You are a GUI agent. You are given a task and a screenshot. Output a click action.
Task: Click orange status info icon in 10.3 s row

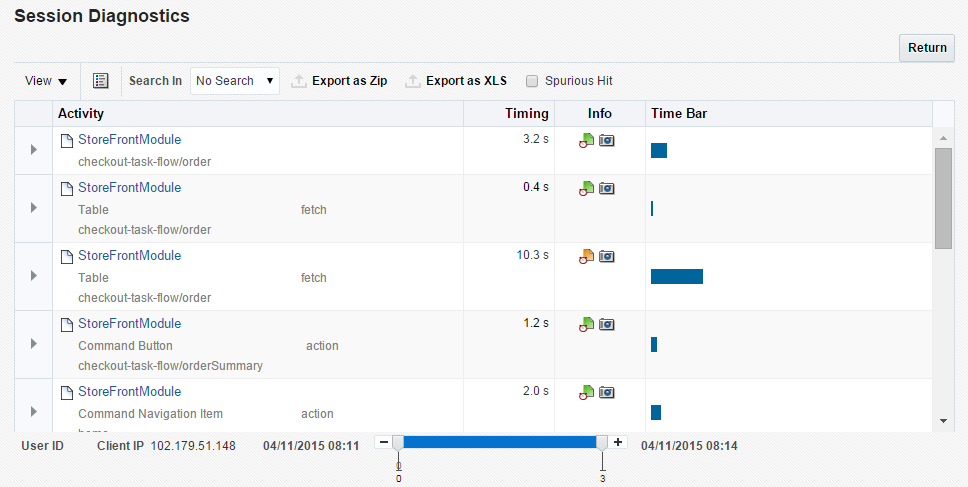[x=586, y=257]
